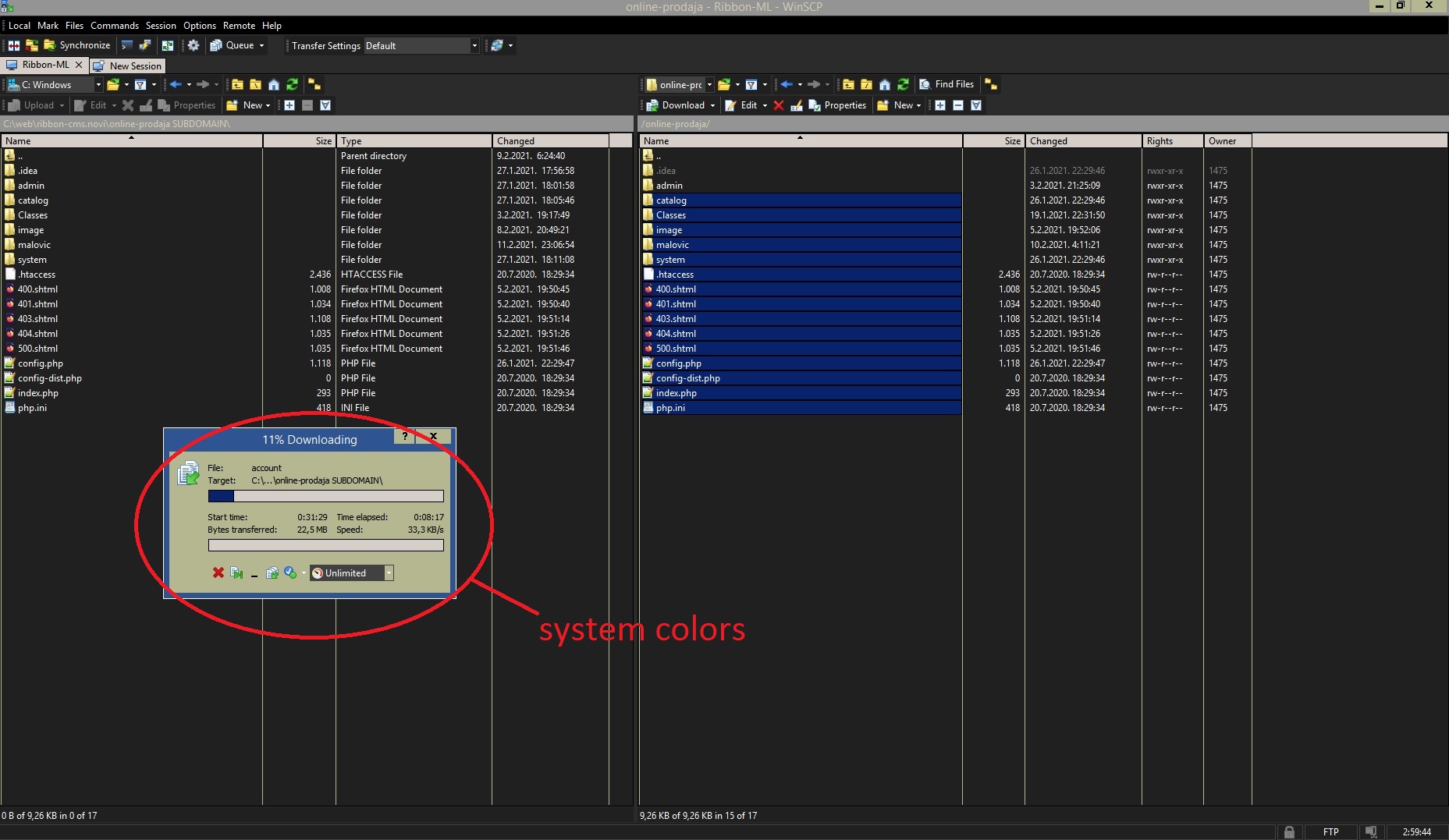Click the remote panel refresh icon
1449x840 pixels.
coord(903,85)
